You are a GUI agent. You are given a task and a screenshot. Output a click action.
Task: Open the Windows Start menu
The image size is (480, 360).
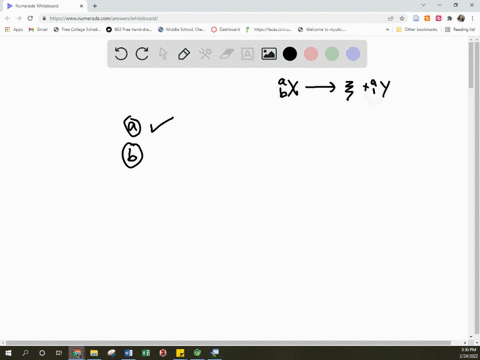point(8,353)
